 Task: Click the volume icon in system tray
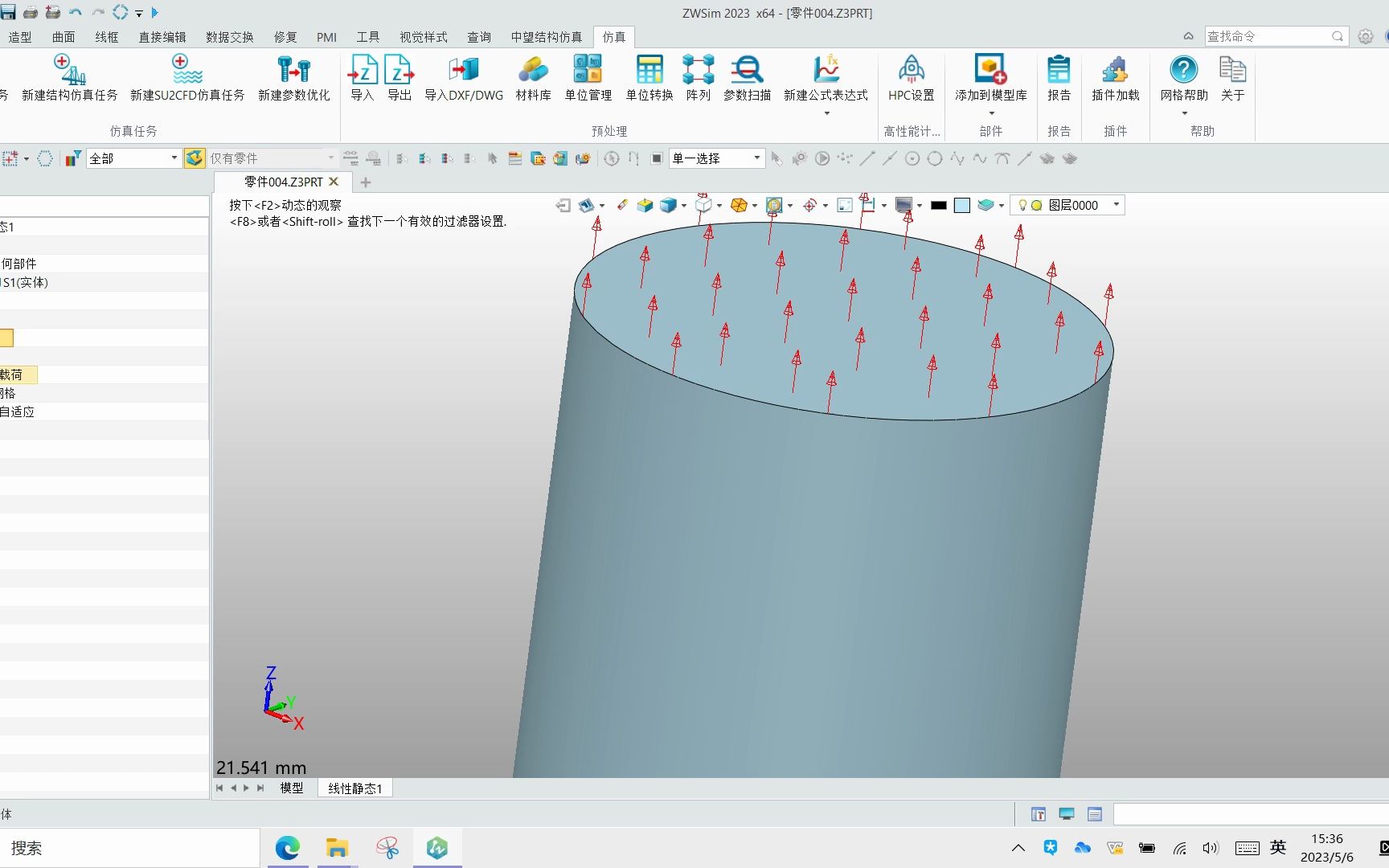tap(1210, 848)
